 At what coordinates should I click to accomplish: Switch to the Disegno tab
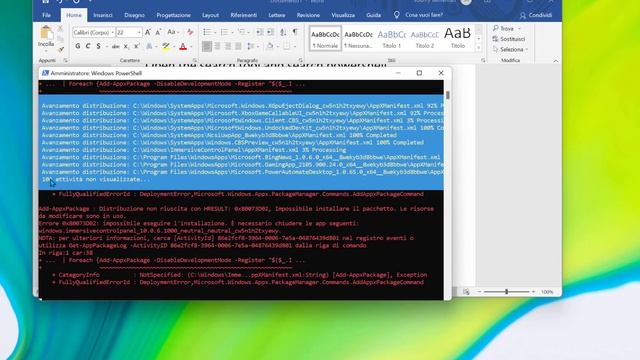(134, 15)
